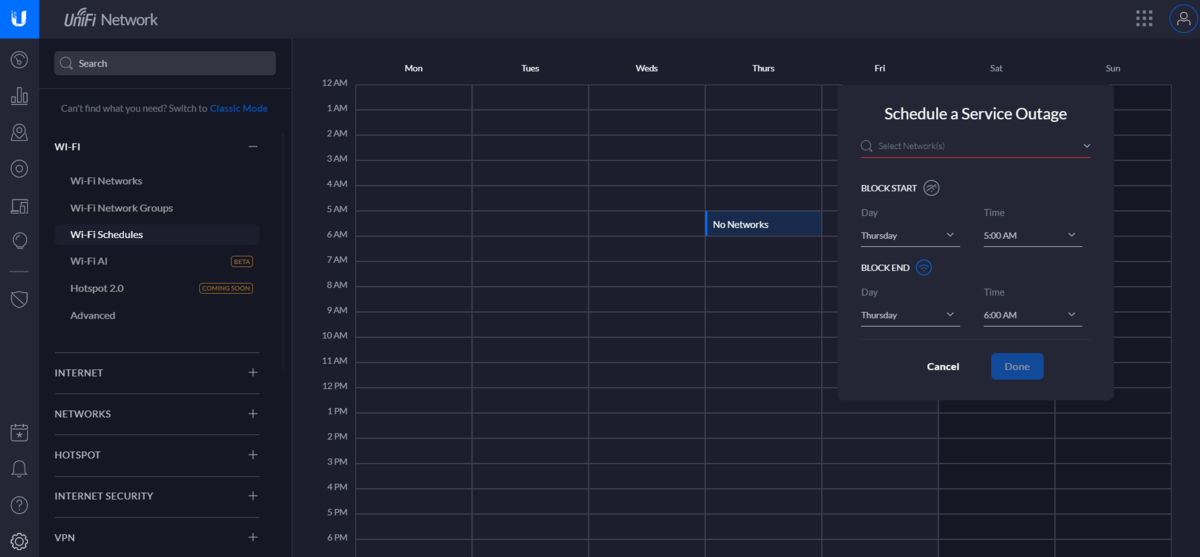Click the Fri column header
The image size is (1200, 557).
point(880,68)
